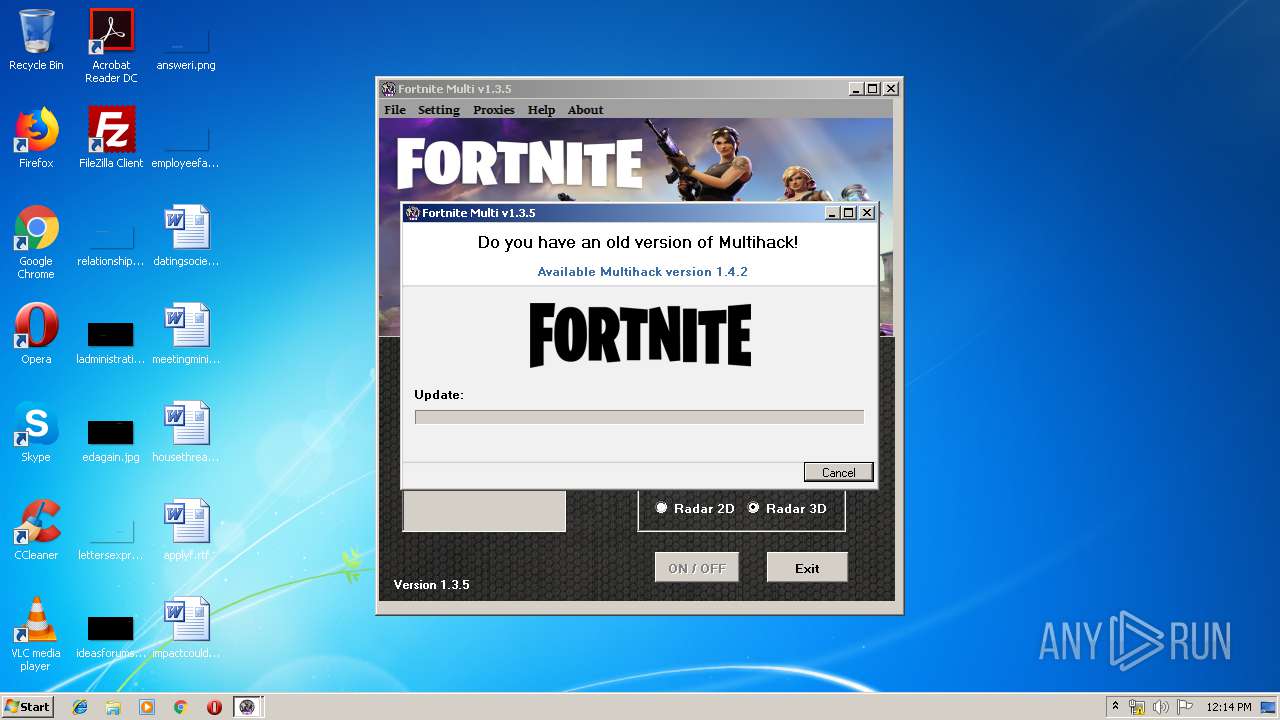
Task: Launch CCleaner desktop shortcut
Action: [36, 530]
